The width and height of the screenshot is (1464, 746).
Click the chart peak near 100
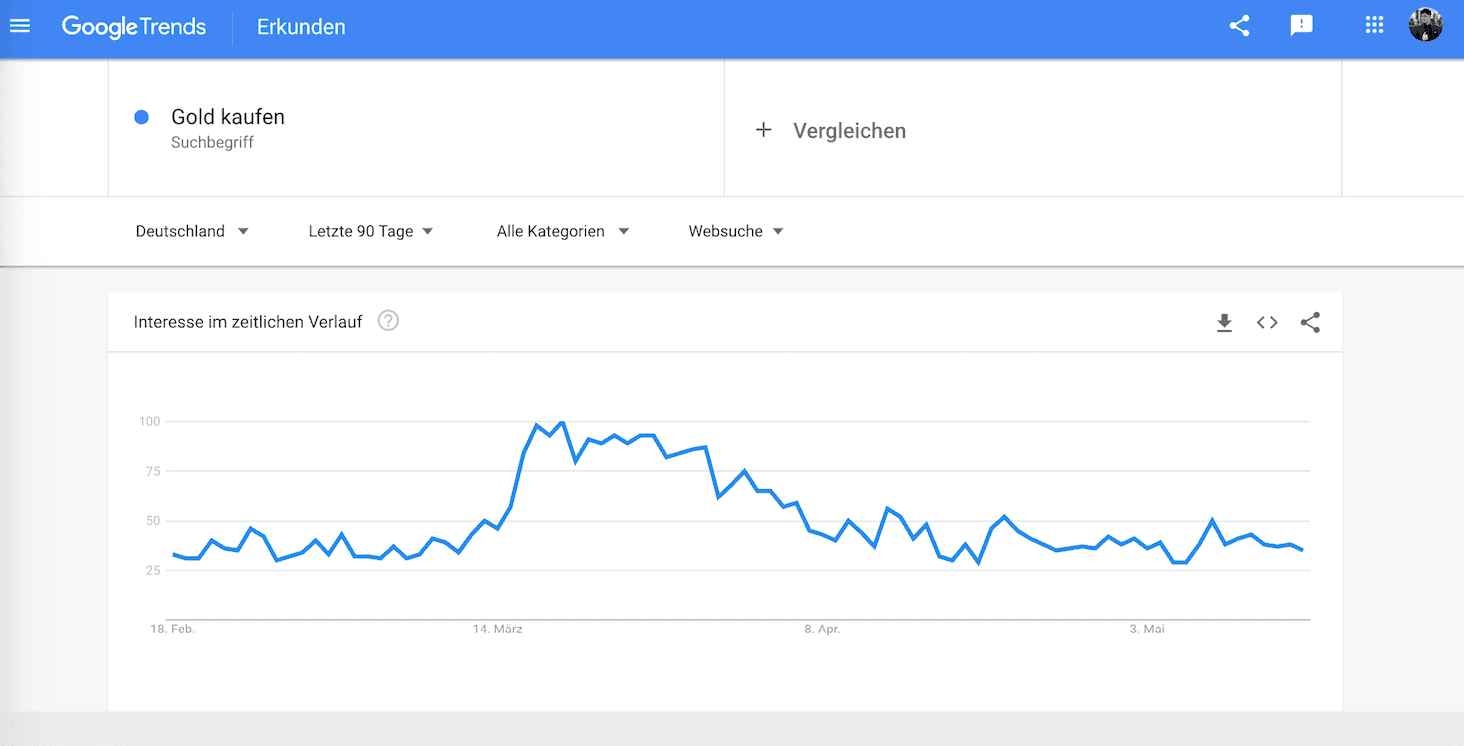point(562,422)
